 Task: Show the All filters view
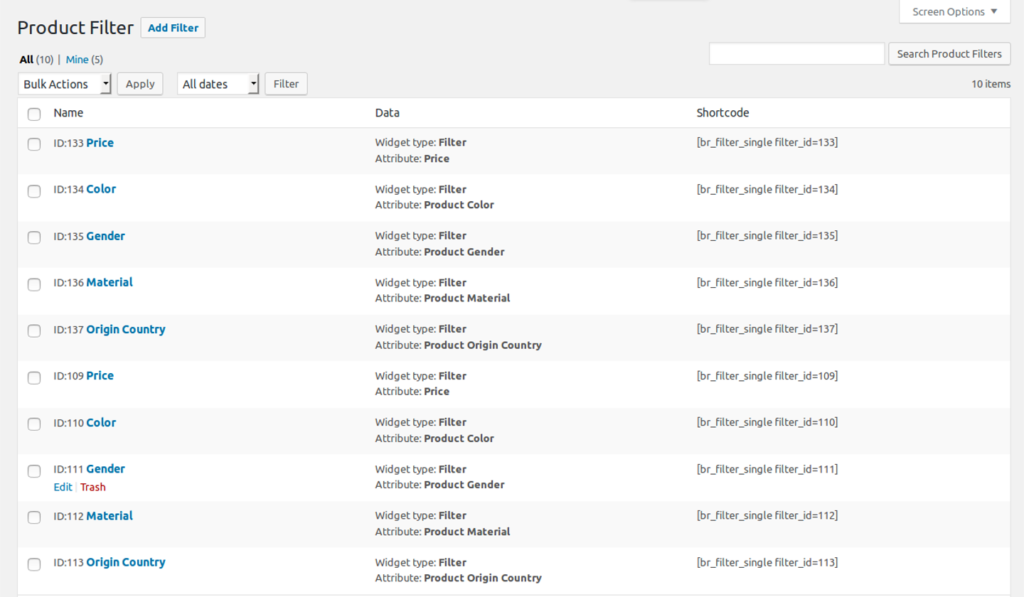pos(26,60)
